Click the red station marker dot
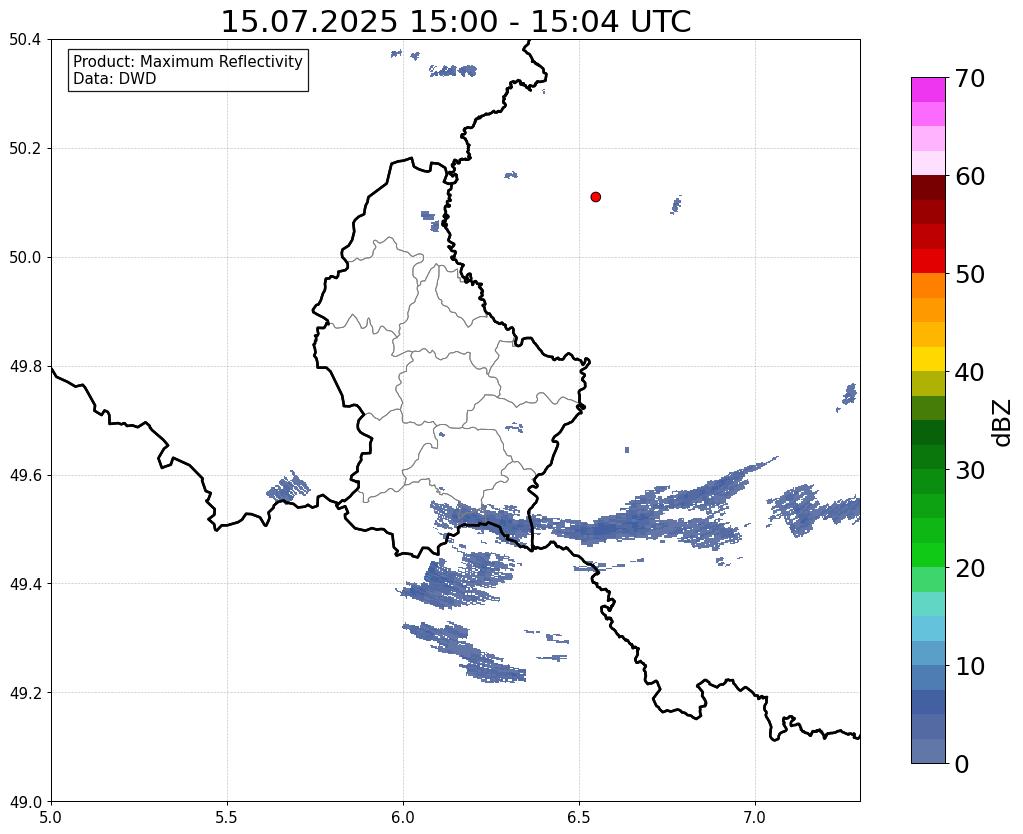The width and height of the screenshot is (1023, 834). click(595, 196)
